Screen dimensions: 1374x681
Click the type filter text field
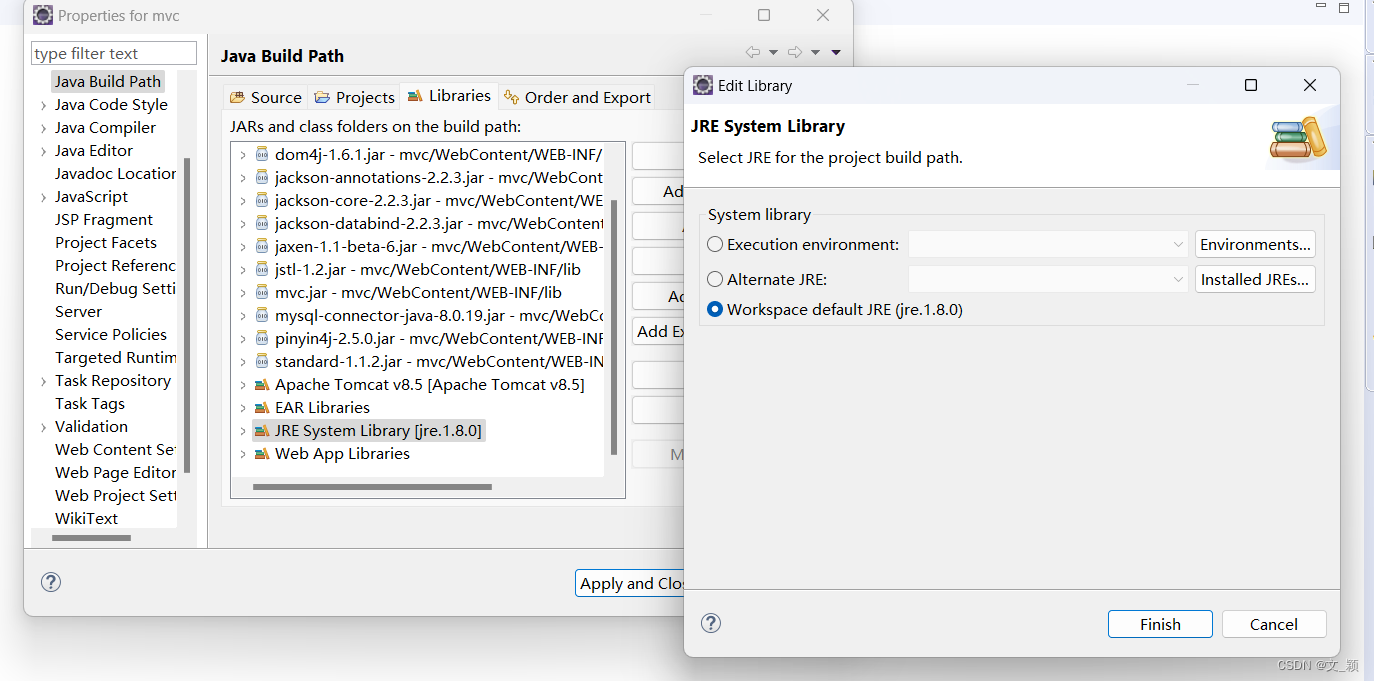(114, 53)
